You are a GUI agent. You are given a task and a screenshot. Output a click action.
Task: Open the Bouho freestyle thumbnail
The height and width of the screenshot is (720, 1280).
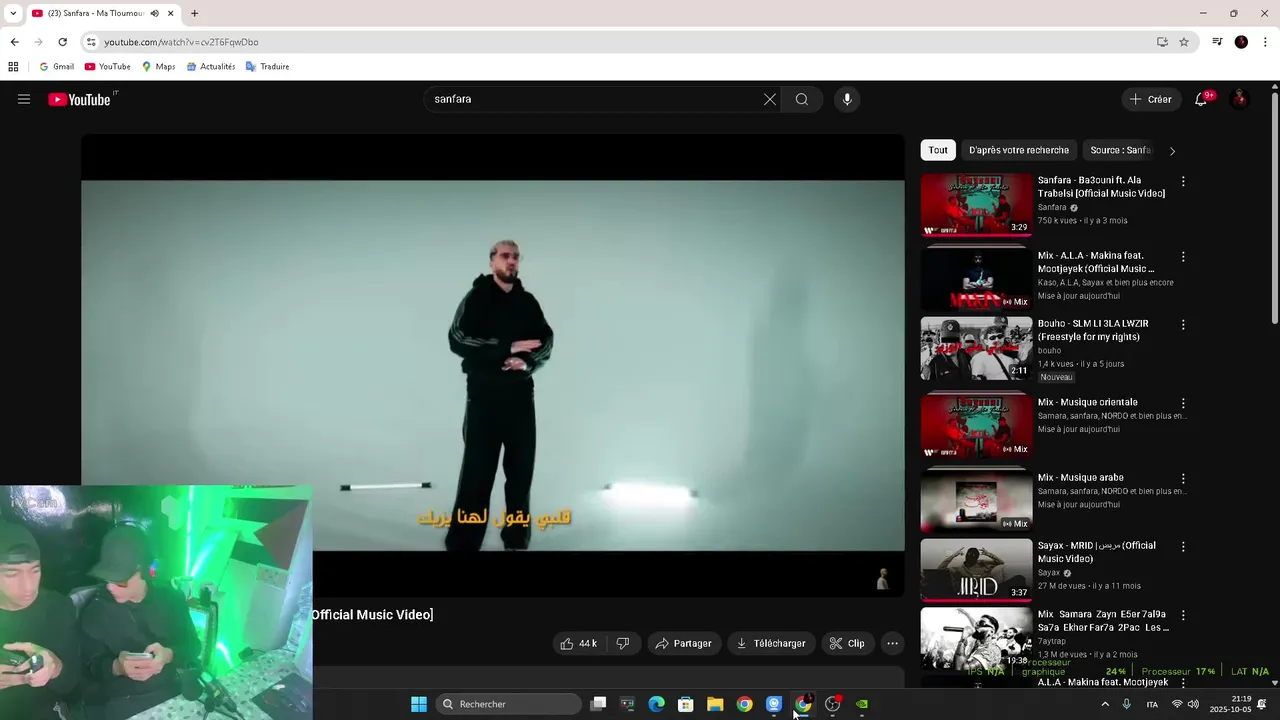click(976, 348)
